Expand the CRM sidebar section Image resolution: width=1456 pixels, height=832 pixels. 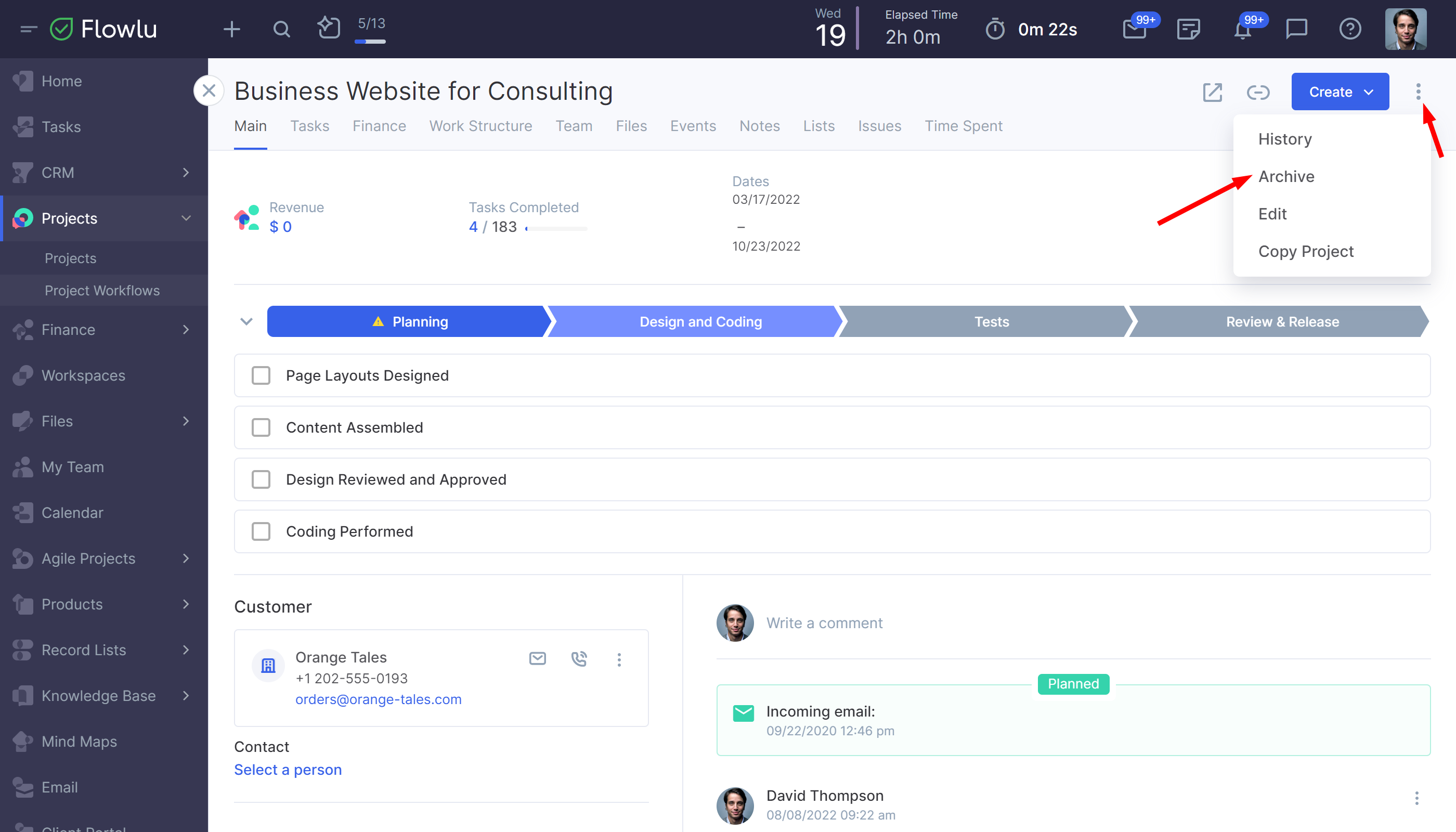(186, 173)
